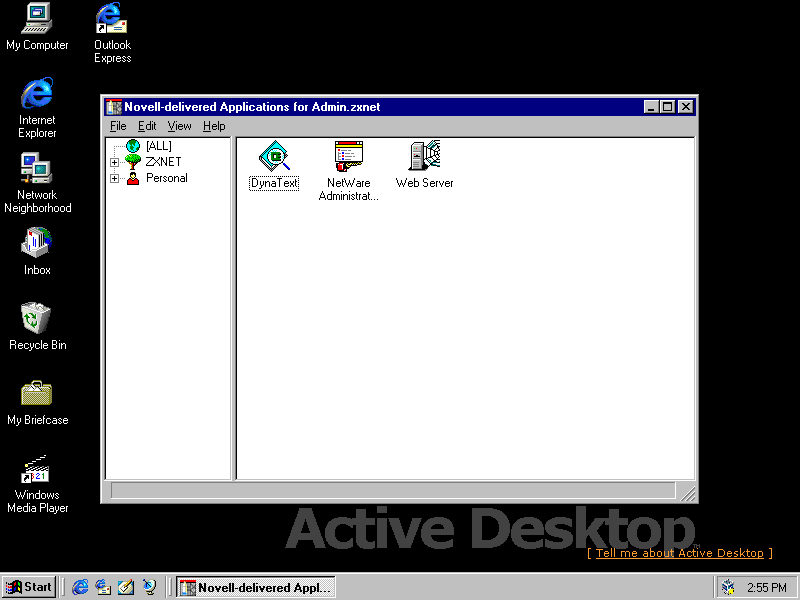Viewport: 800px width, 600px height.
Task: Click Outlook Express quick launch icon
Action: [103, 587]
